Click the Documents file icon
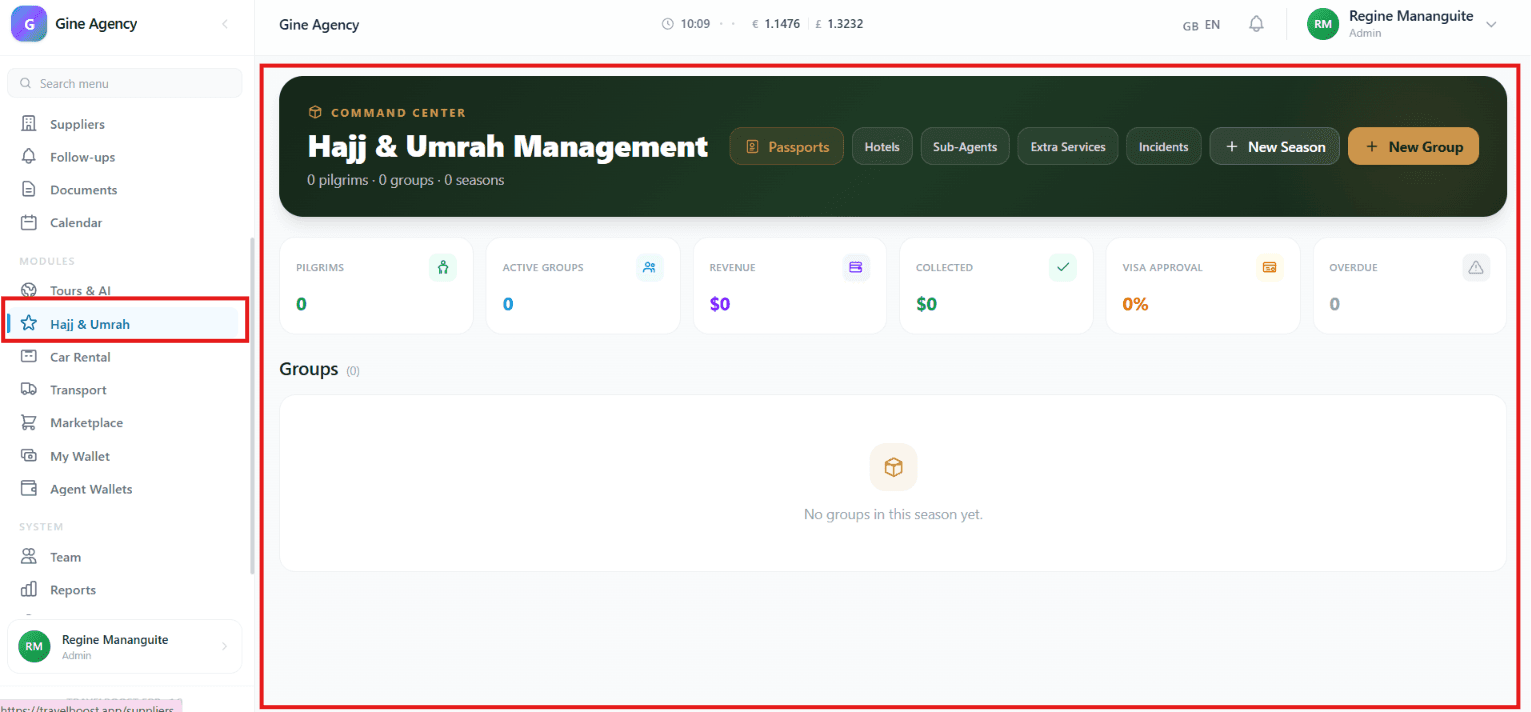Viewport: 1531px width, 712px height. coord(29,190)
